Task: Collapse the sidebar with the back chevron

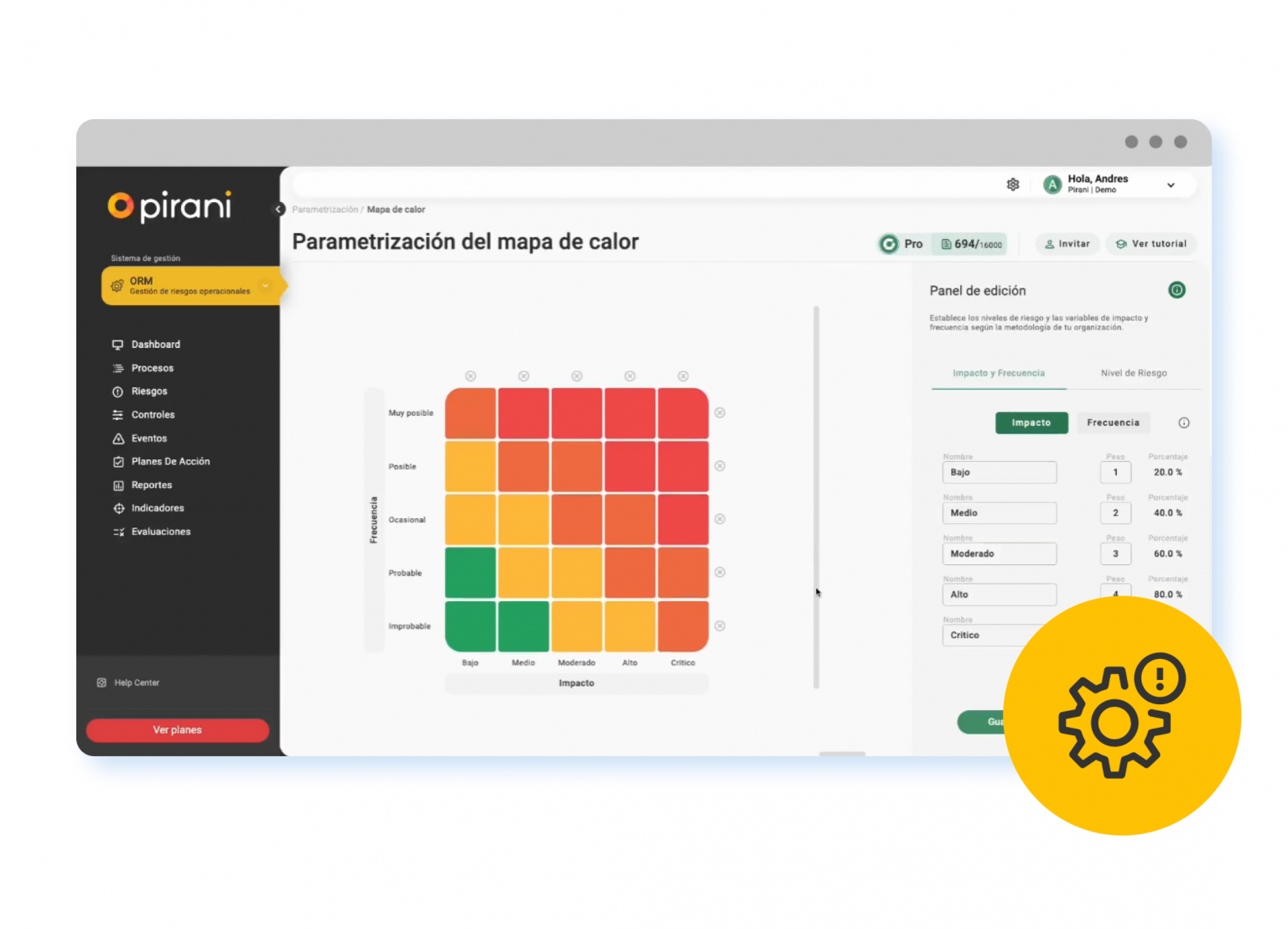Action: [x=278, y=209]
